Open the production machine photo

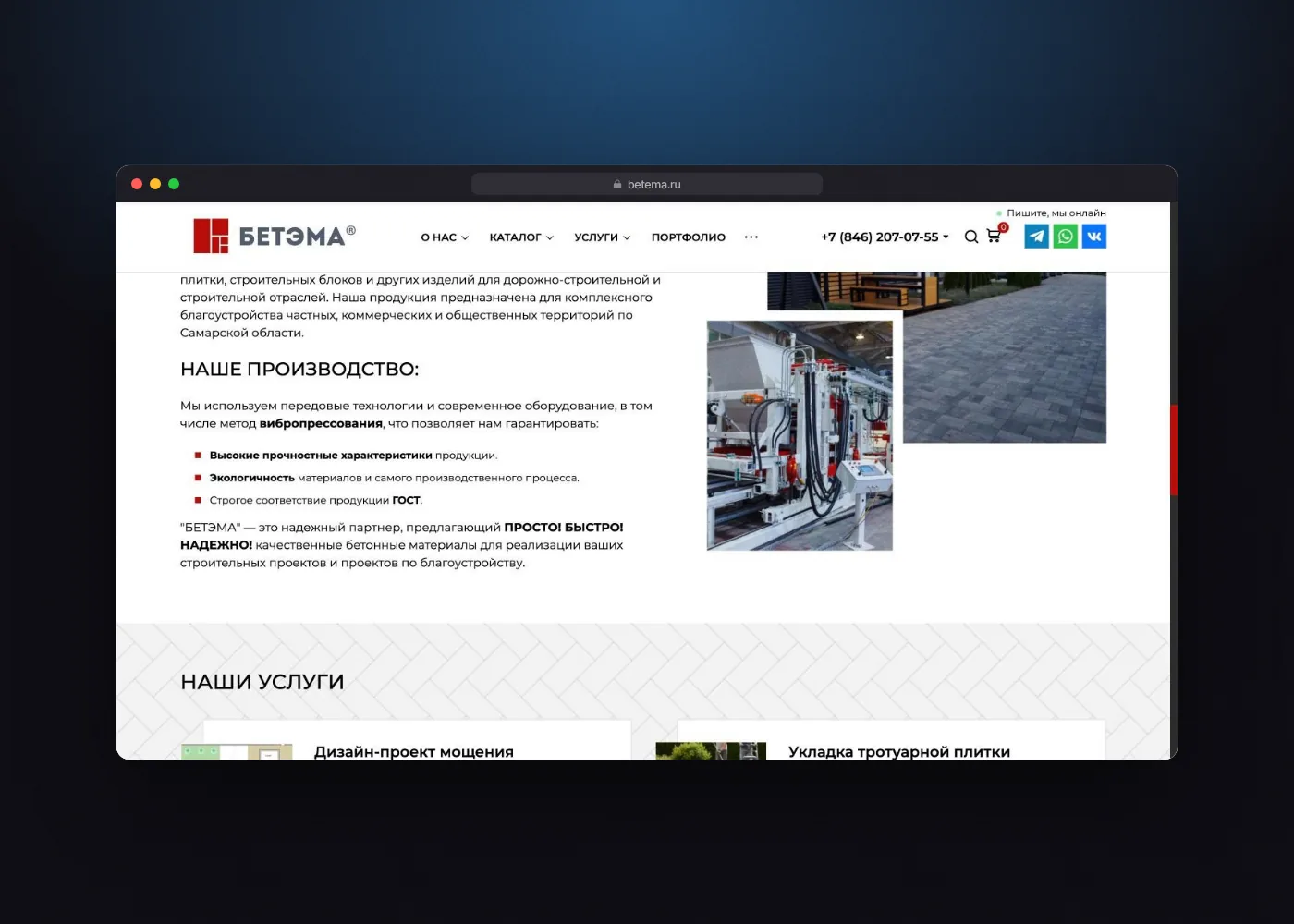(800, 435)
